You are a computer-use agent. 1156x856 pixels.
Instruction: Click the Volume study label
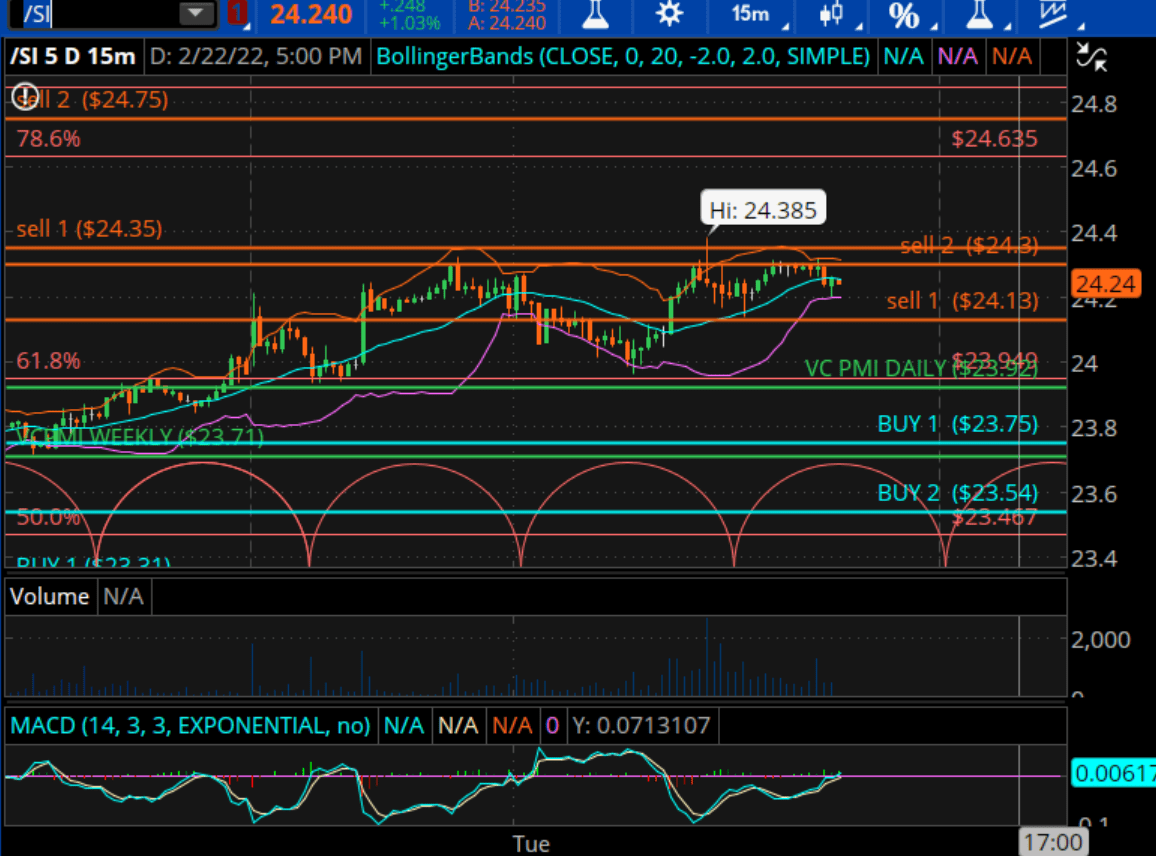[x=49, y=596]
